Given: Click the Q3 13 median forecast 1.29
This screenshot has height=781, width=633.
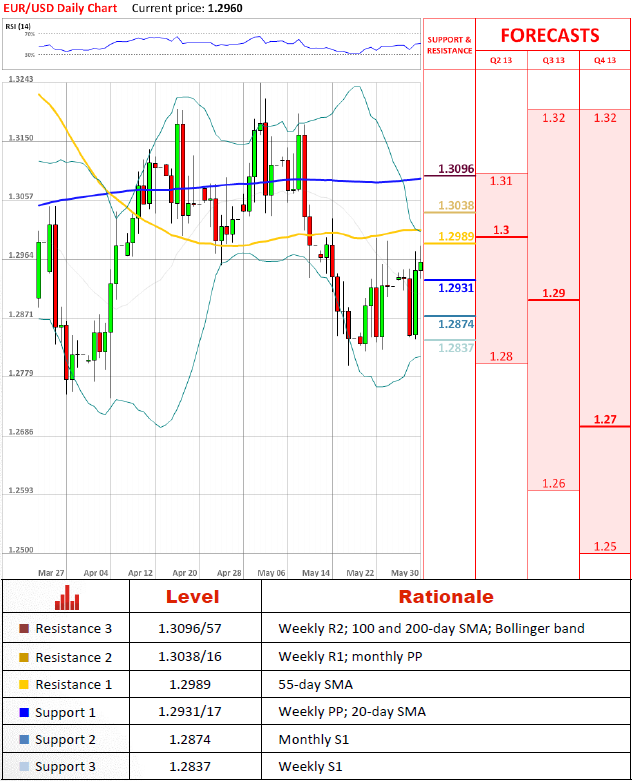Looking at the screenshot, I should click(x=553, y=293).
